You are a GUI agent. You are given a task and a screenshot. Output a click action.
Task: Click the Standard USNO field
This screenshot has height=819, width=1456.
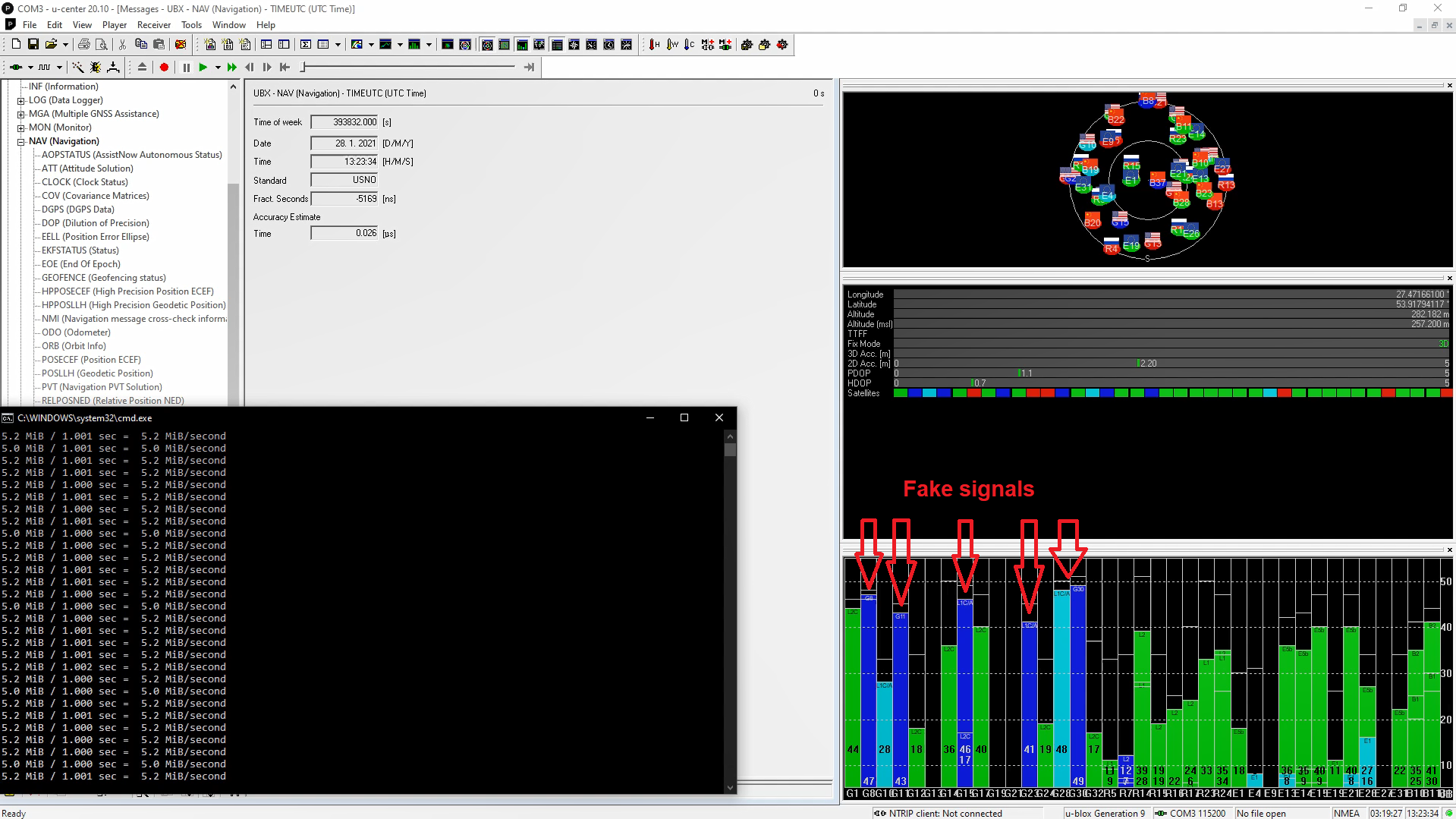click(x=344, y=180)
